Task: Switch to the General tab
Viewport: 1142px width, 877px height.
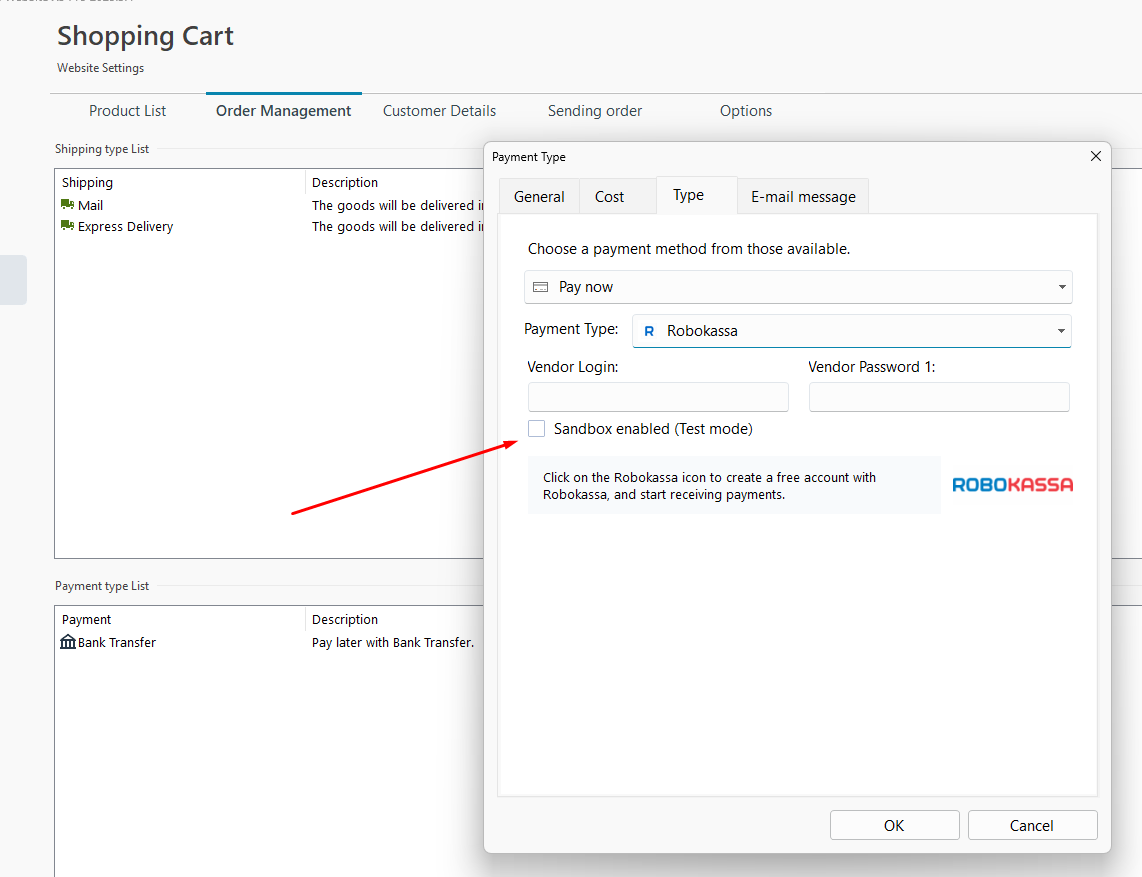Action: tap(539, 197)
